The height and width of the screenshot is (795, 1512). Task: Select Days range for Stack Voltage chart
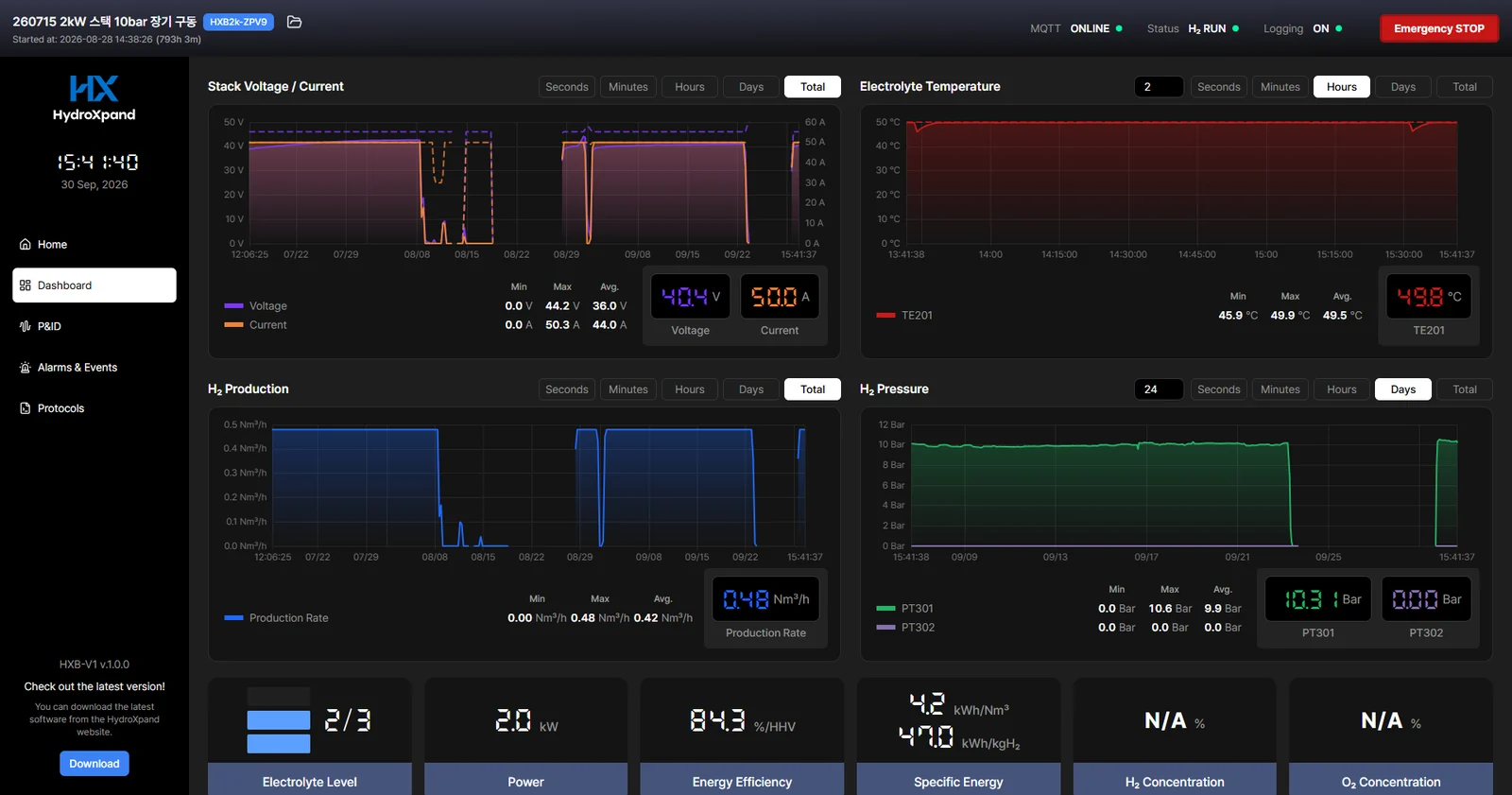751,87
